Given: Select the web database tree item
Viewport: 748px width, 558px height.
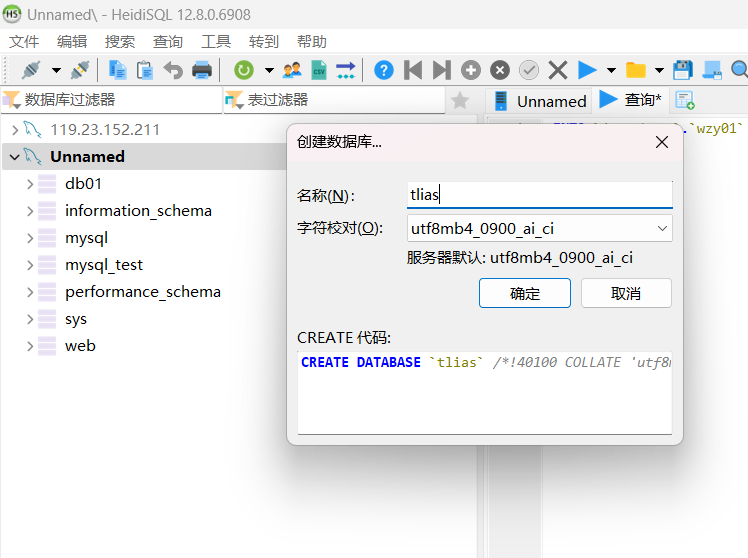Looking at the screenshot, I should 80,346.
